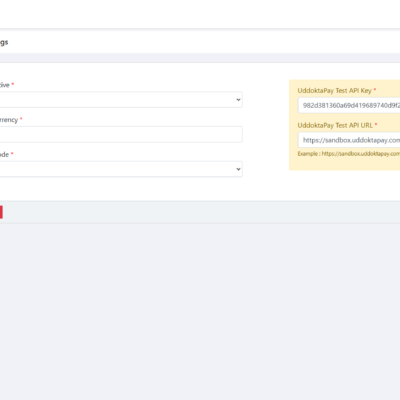
Task: Click into the UddoktaPay Test API Key field
Action: (349, 105)
